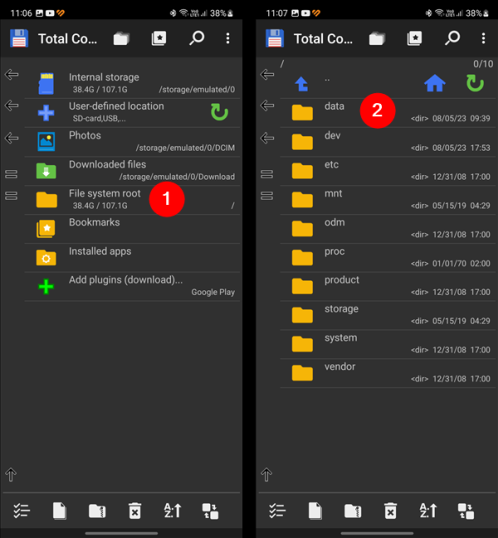Refresh root folder listing, right screen
The height and width of the screenshot is (538, 498).
(x=475, y=83)
